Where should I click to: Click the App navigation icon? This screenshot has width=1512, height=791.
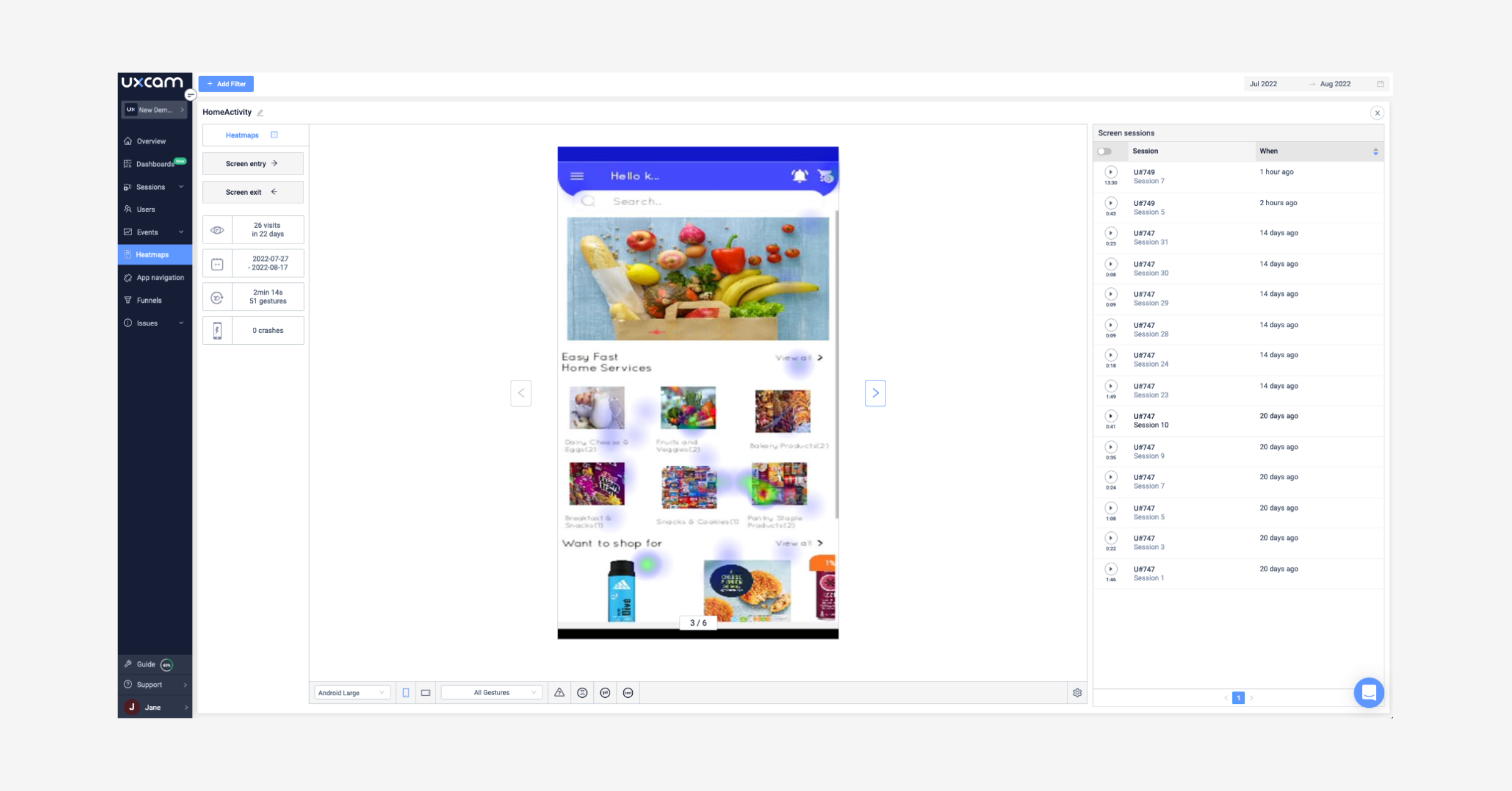pyautogui.click(x=128, y=277)
